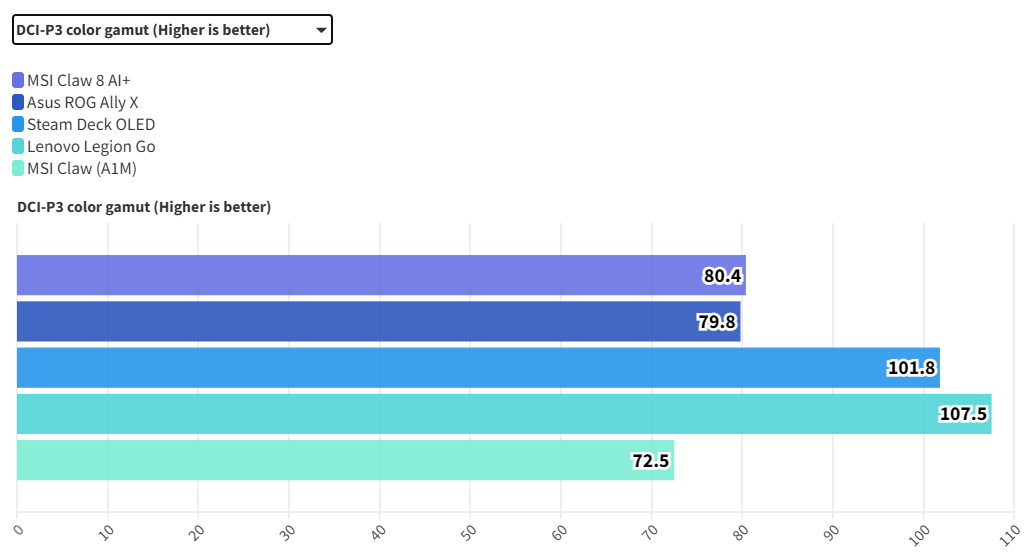Click the Asus ROG Ally X legend swatch
This screenshot has height=559, width=1032.
19,102
